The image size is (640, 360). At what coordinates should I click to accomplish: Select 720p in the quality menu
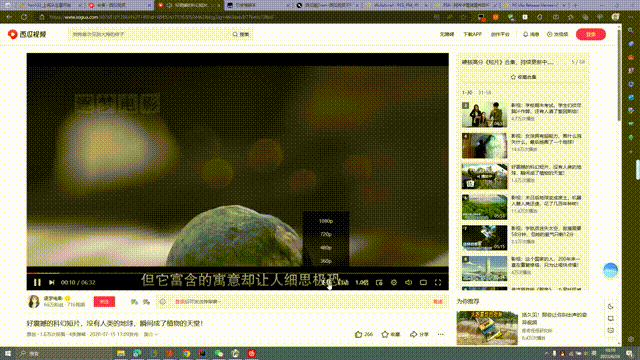pyautogui.click(x=326, y=234)
